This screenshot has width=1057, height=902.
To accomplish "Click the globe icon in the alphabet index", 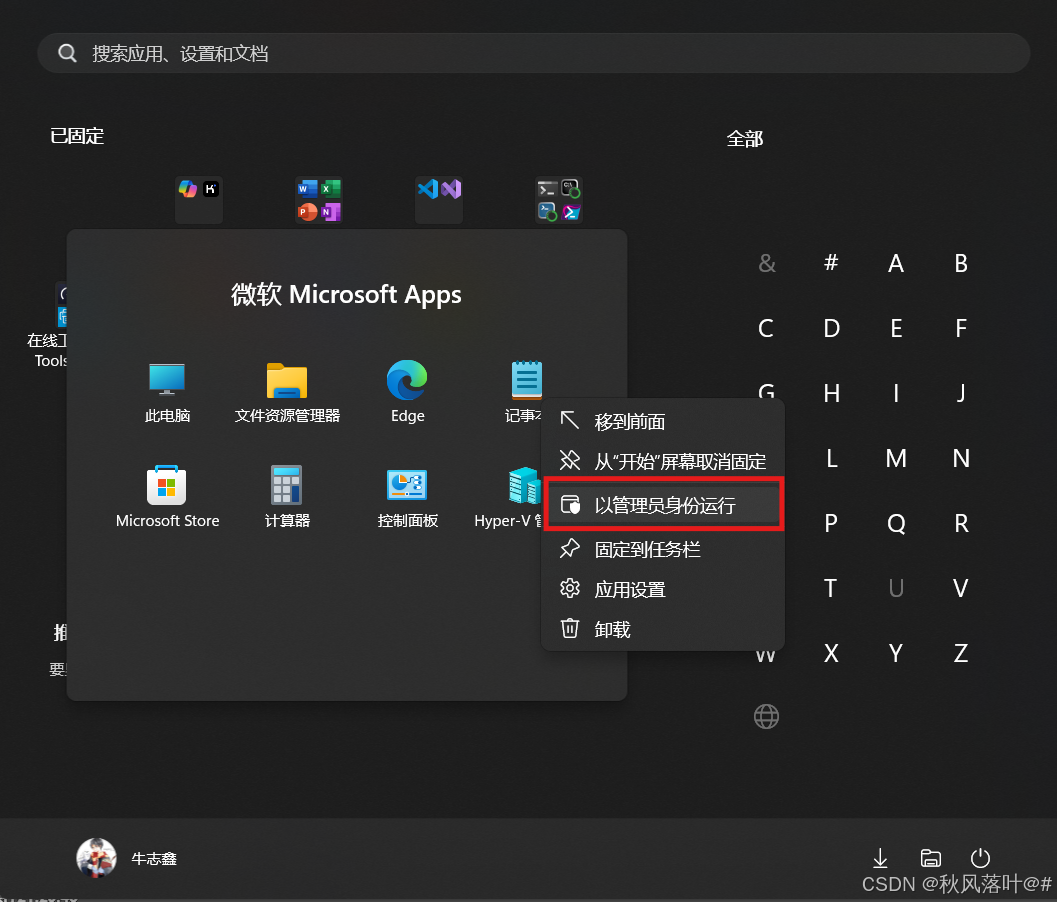I will [x=766, y=717].
